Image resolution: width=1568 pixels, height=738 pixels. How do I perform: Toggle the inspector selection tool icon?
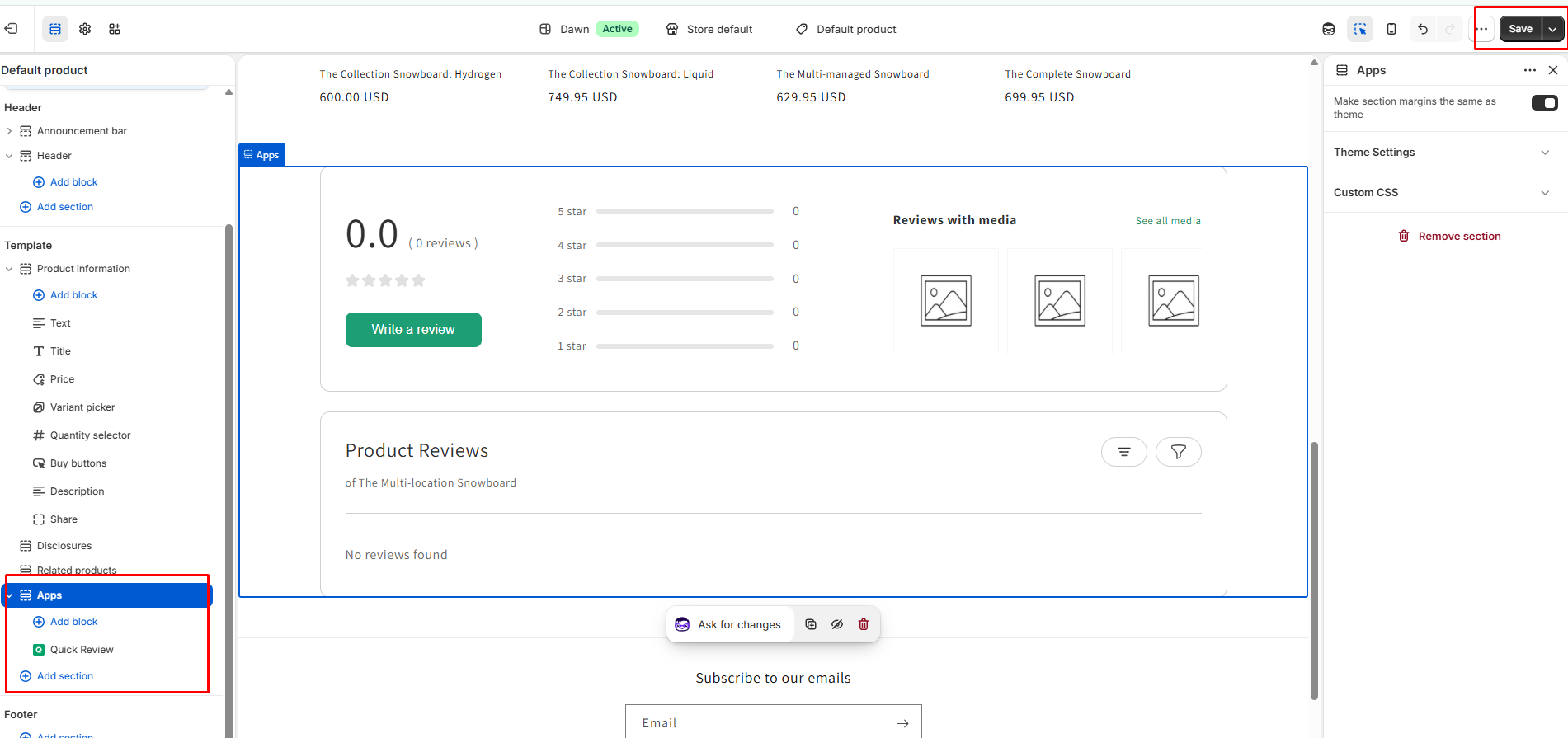coord(1360,29)
